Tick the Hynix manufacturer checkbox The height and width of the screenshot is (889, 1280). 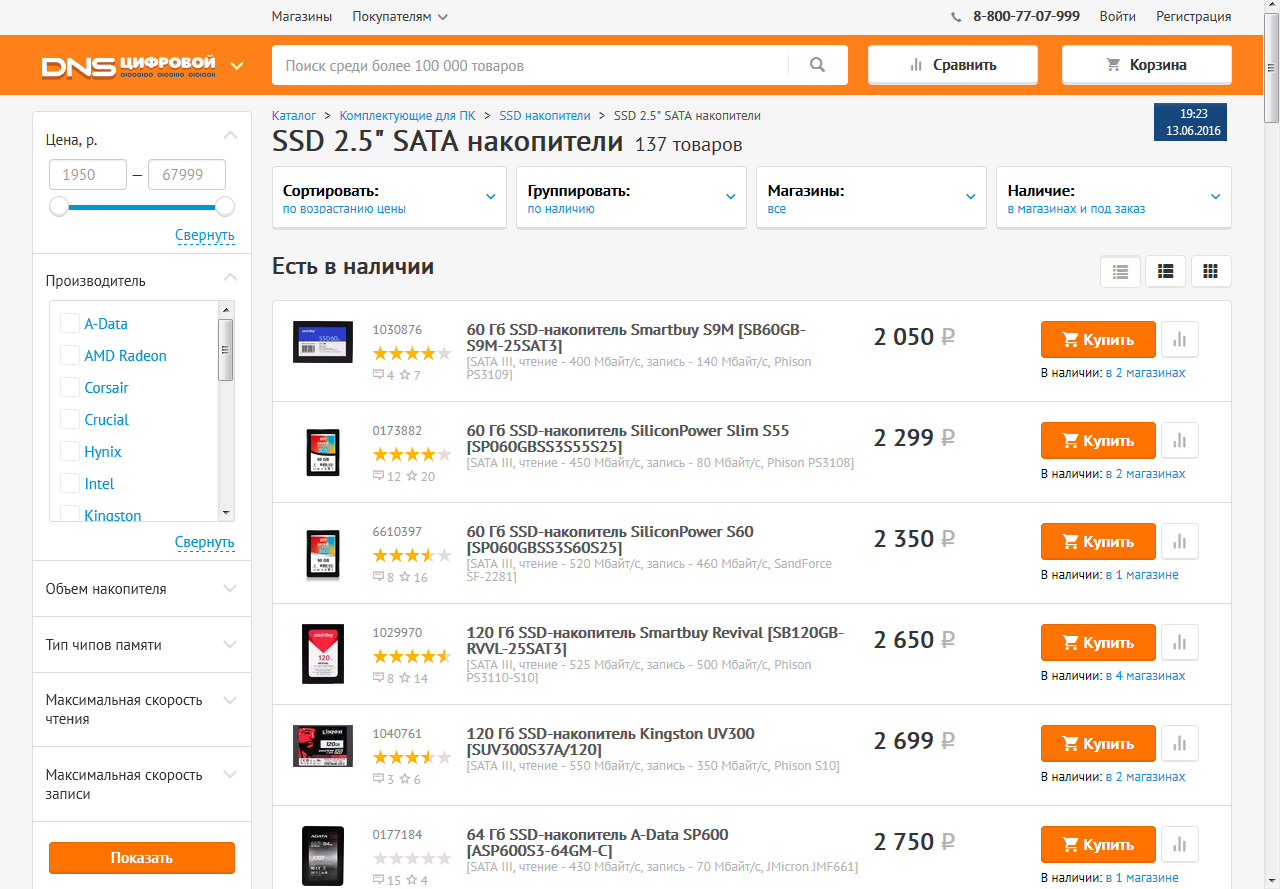[x=70, y=451]
